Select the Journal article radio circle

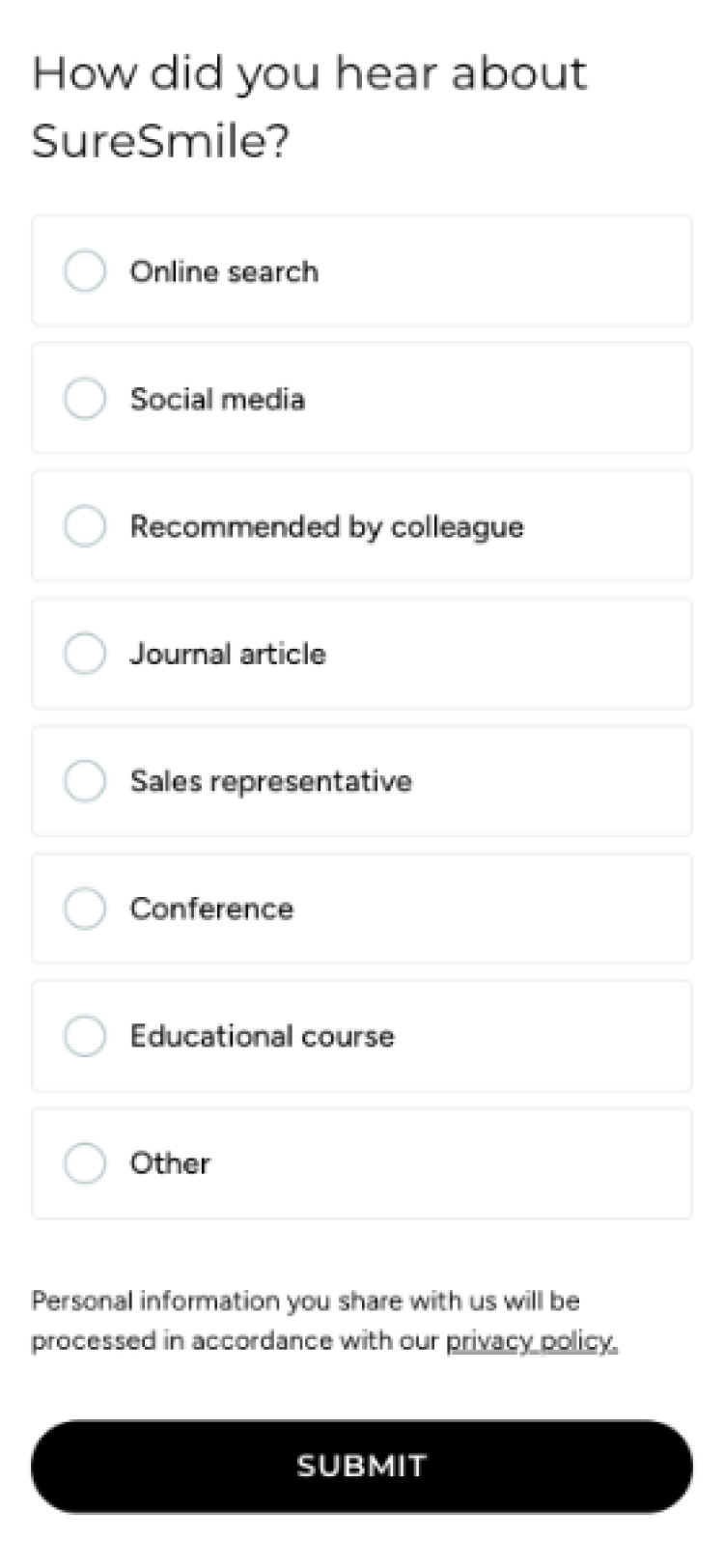tap(85, 654)
